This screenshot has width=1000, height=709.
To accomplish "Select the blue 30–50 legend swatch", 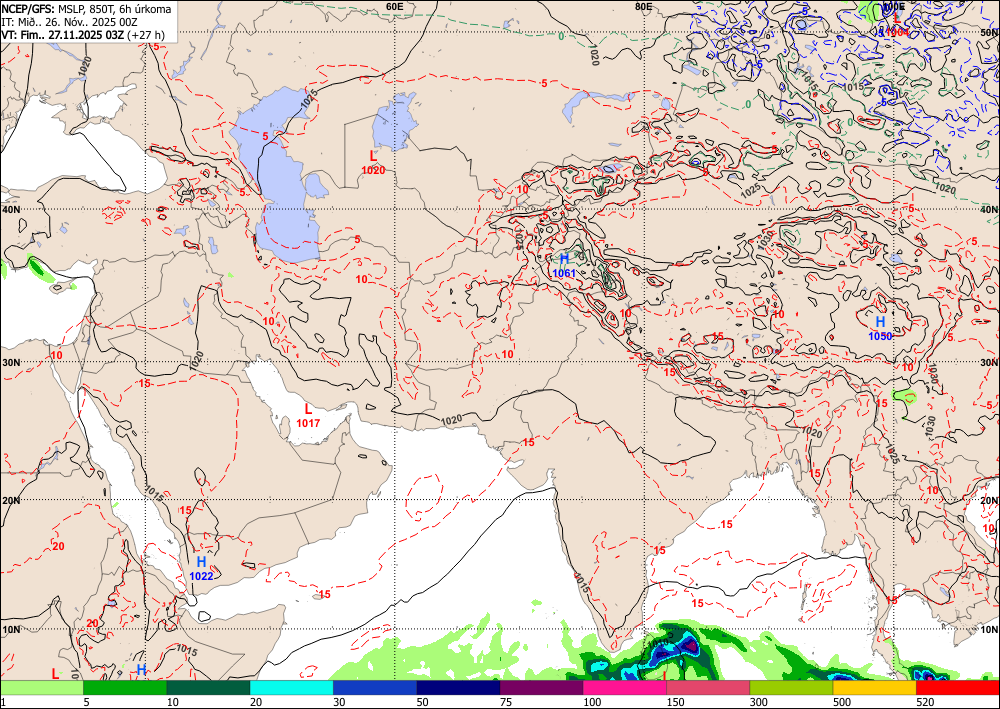I will click(375, 687).
